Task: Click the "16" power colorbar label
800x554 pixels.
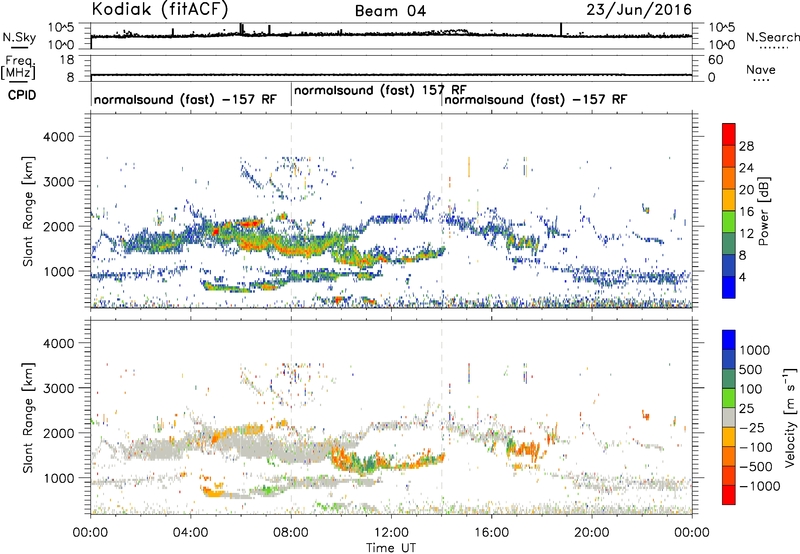Action: 746,212
